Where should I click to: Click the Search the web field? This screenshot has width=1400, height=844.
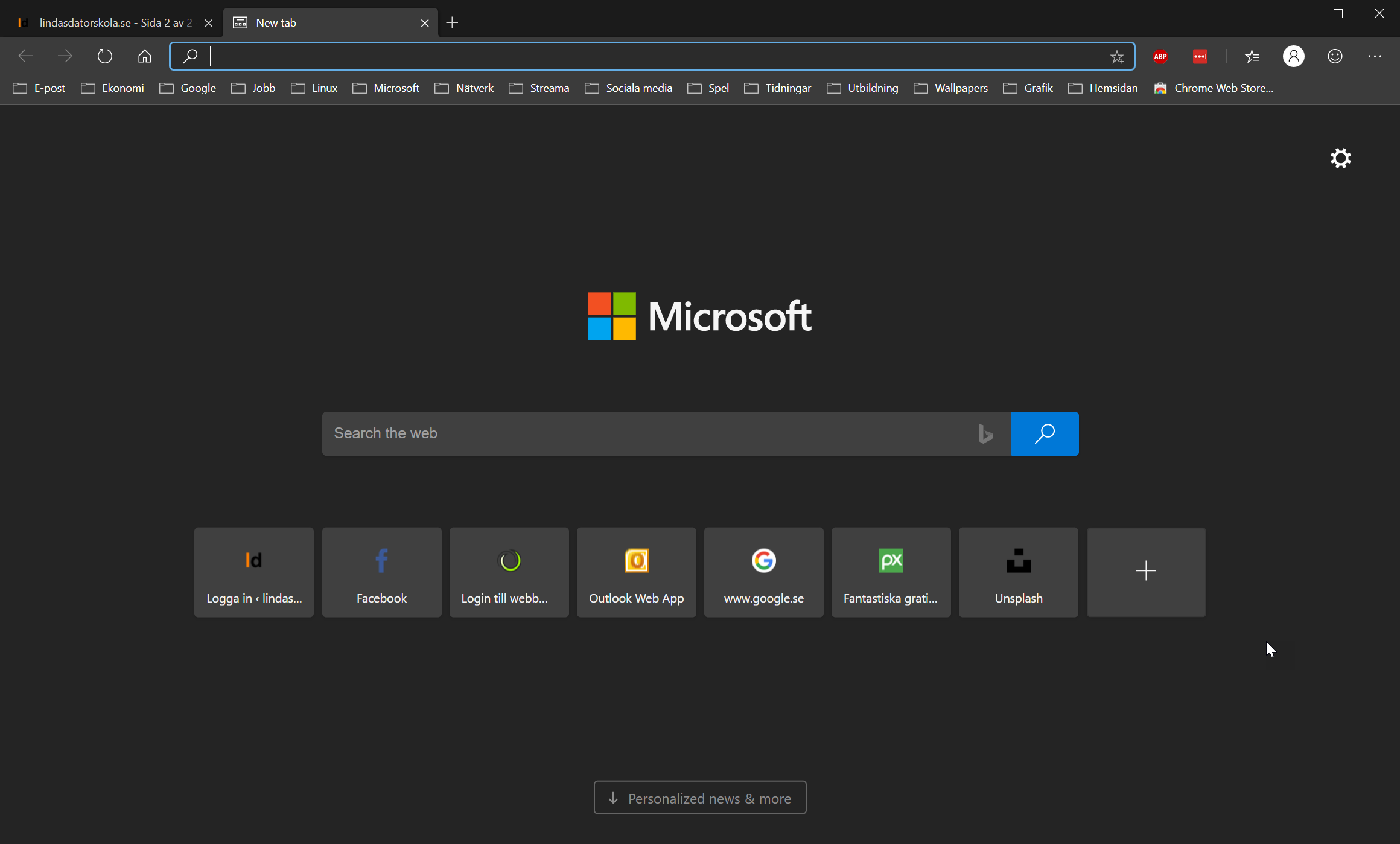(x=666, y=433)
